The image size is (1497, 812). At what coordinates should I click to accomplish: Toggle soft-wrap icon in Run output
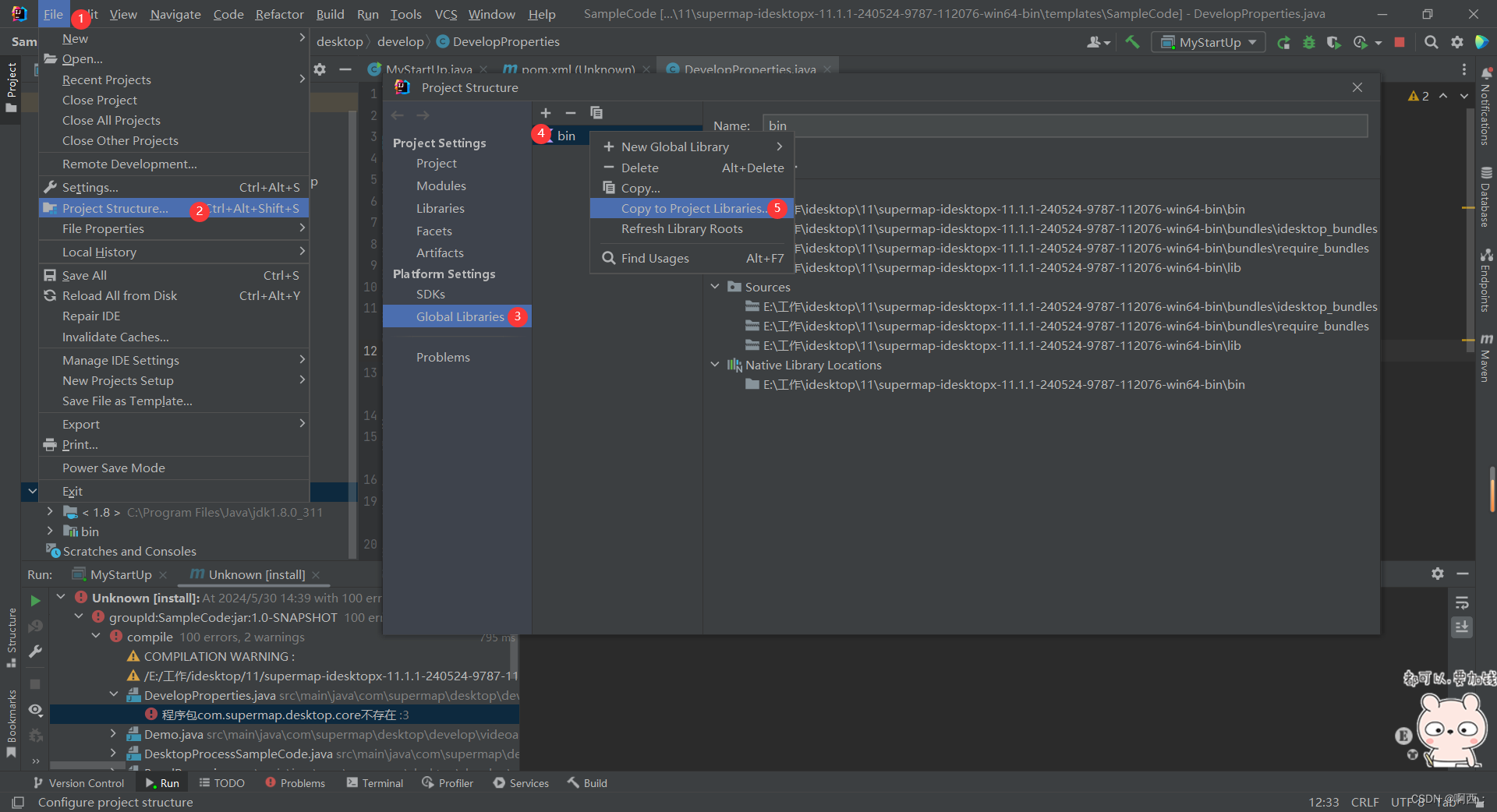[x=1462, y=602]
